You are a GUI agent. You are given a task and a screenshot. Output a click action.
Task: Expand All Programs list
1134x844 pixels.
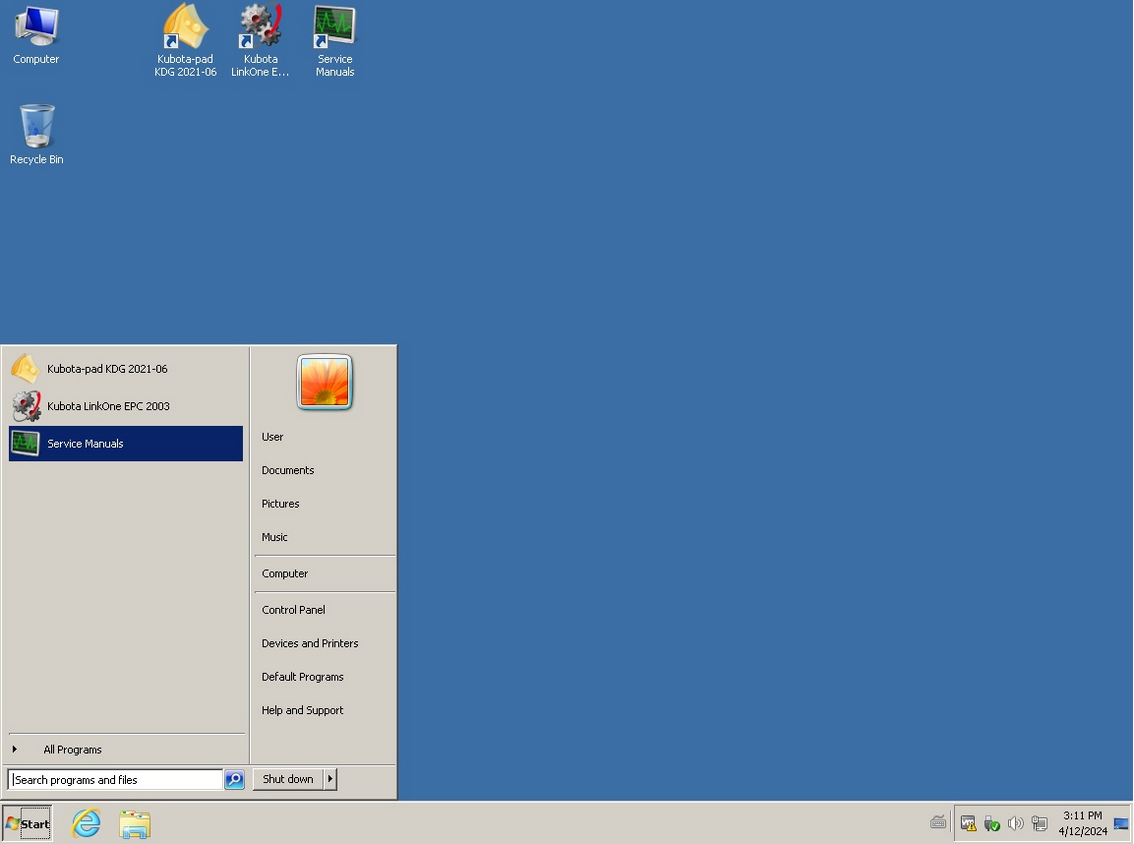coord(126,749)
